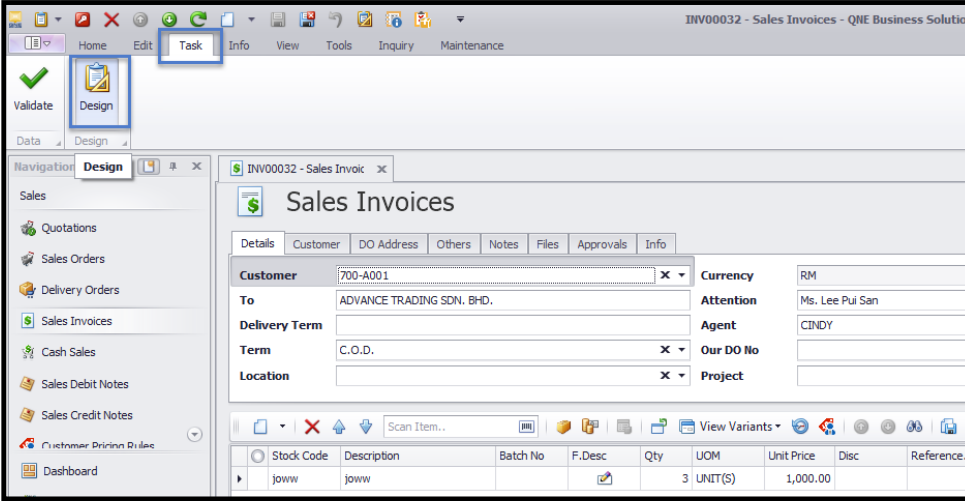Click the Dashboard navigation button

[x=69, y=471]
